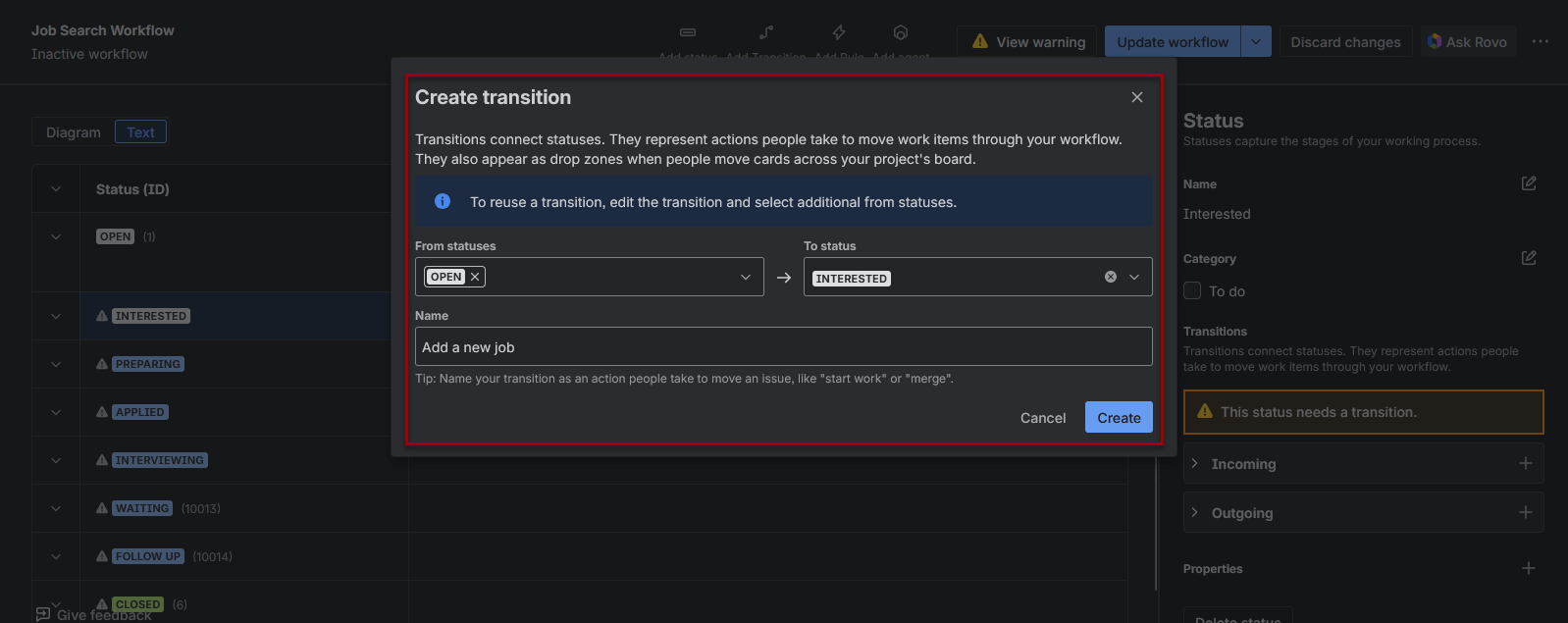
Task: Expand the INTERESTED status row chevron
Action: tap(56, 316)
